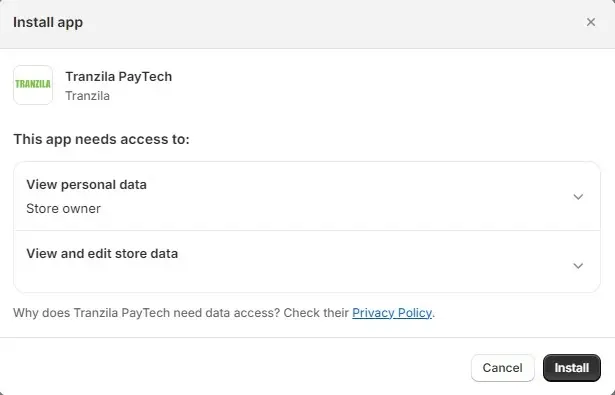Select the Store owner permission text
The height and width of the screenshot is (395, 615).
[63, 209]
